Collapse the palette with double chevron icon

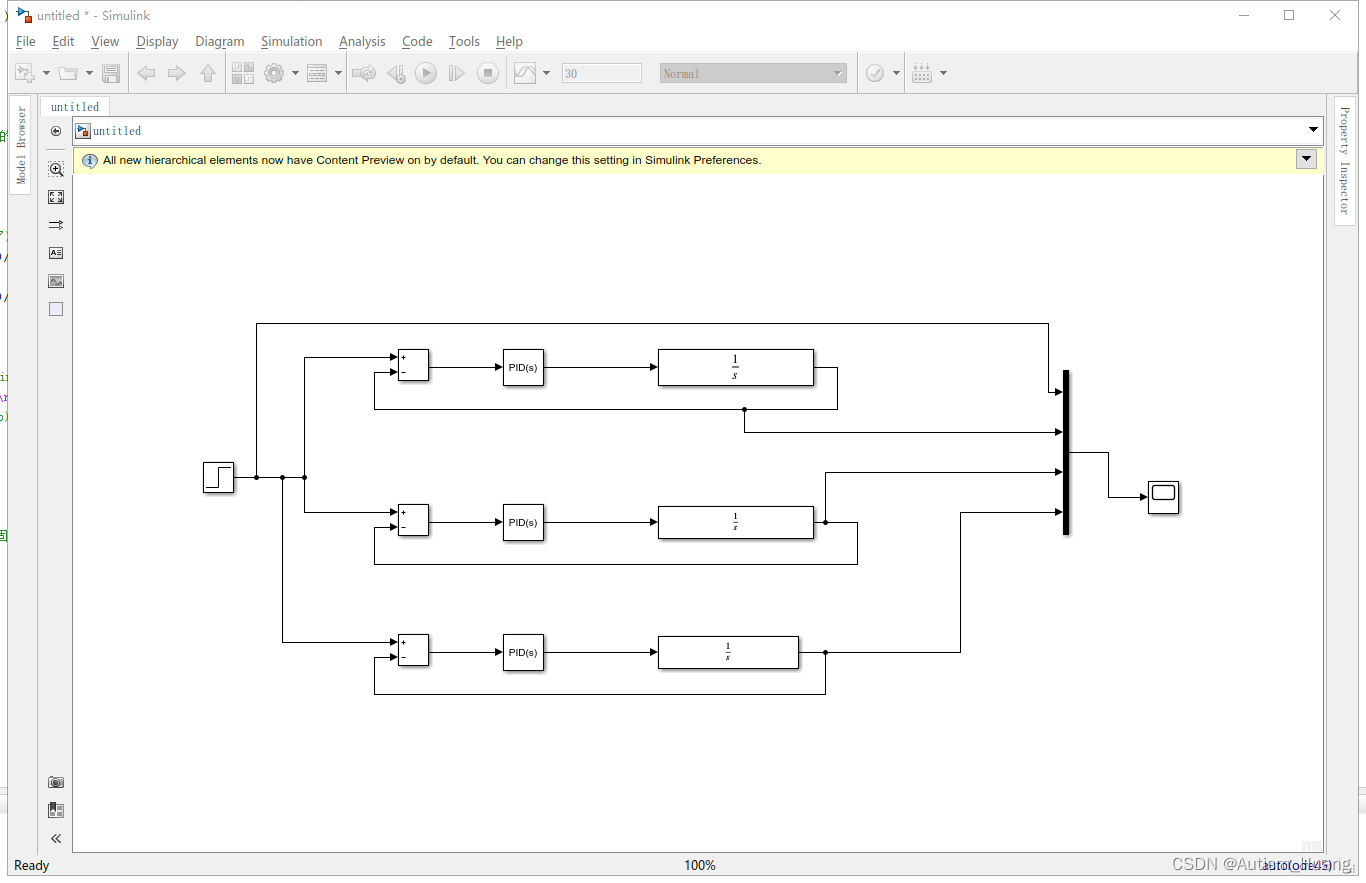tap(56, 838)
